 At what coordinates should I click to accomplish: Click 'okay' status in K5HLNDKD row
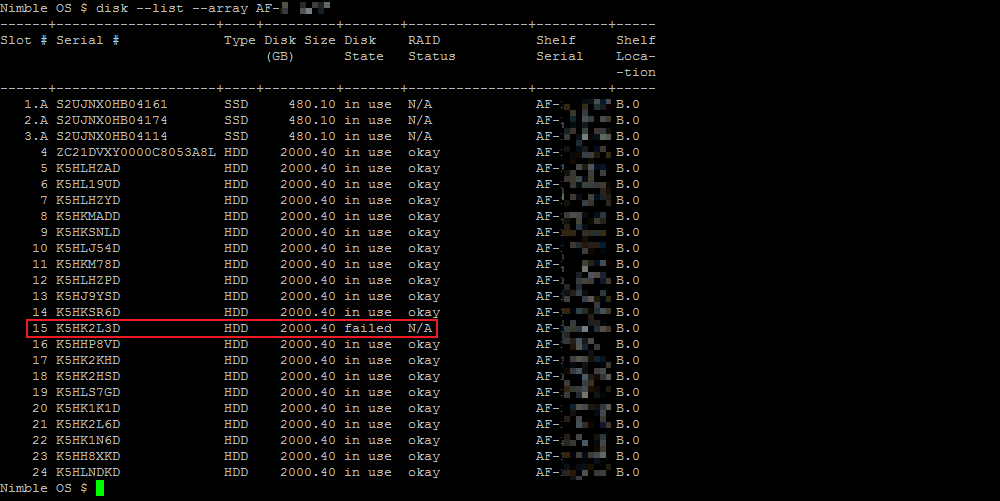coord(424,472)
